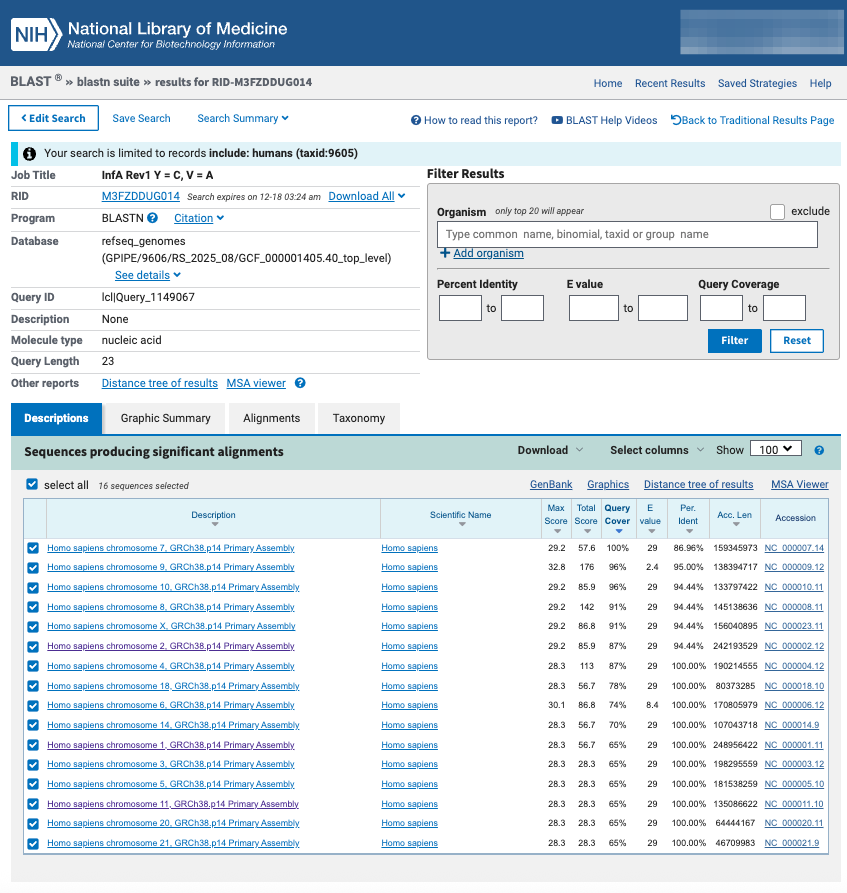847x893 pixels.
Task: Click the BLASTN help question icon
Action: click(x=153, y=218)
